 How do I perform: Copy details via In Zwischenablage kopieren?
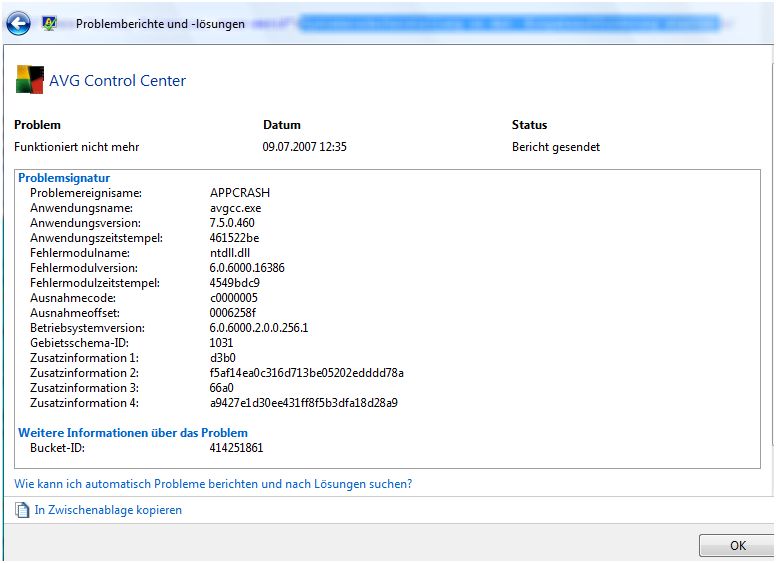(108, 510)
